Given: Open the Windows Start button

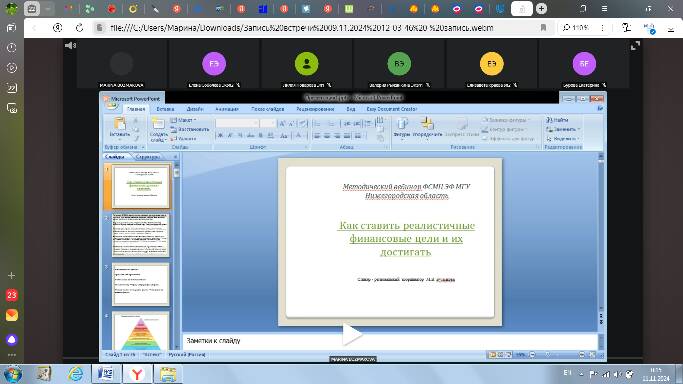Looking at the screenshot, I should [12, 374].
